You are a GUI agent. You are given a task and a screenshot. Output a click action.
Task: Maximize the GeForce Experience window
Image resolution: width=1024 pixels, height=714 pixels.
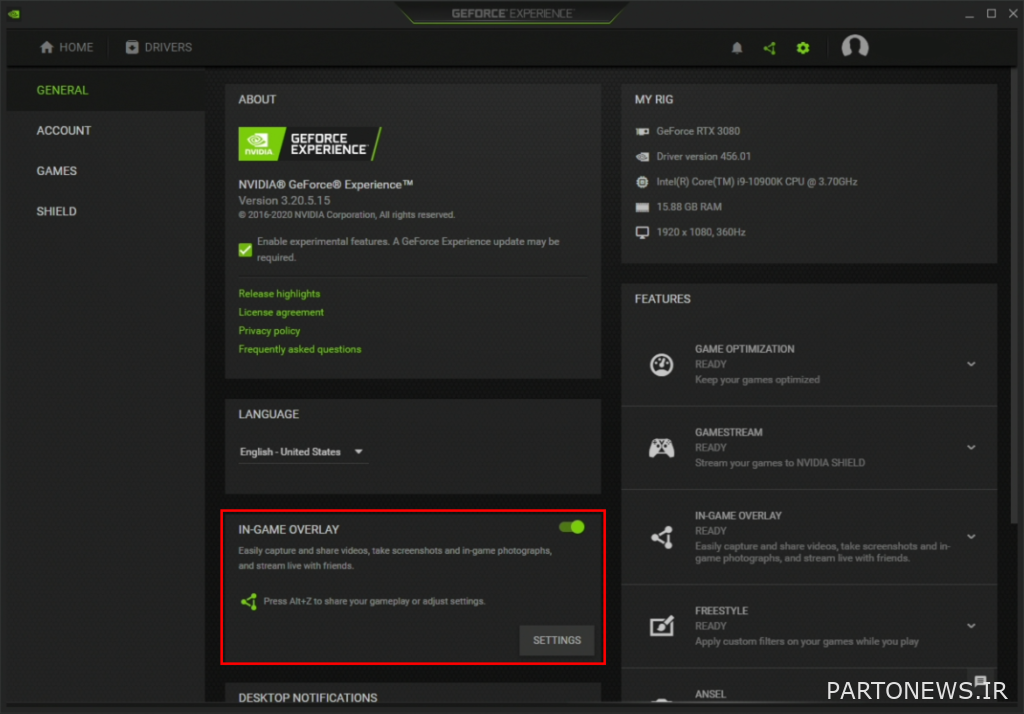[x=991, y=14]
